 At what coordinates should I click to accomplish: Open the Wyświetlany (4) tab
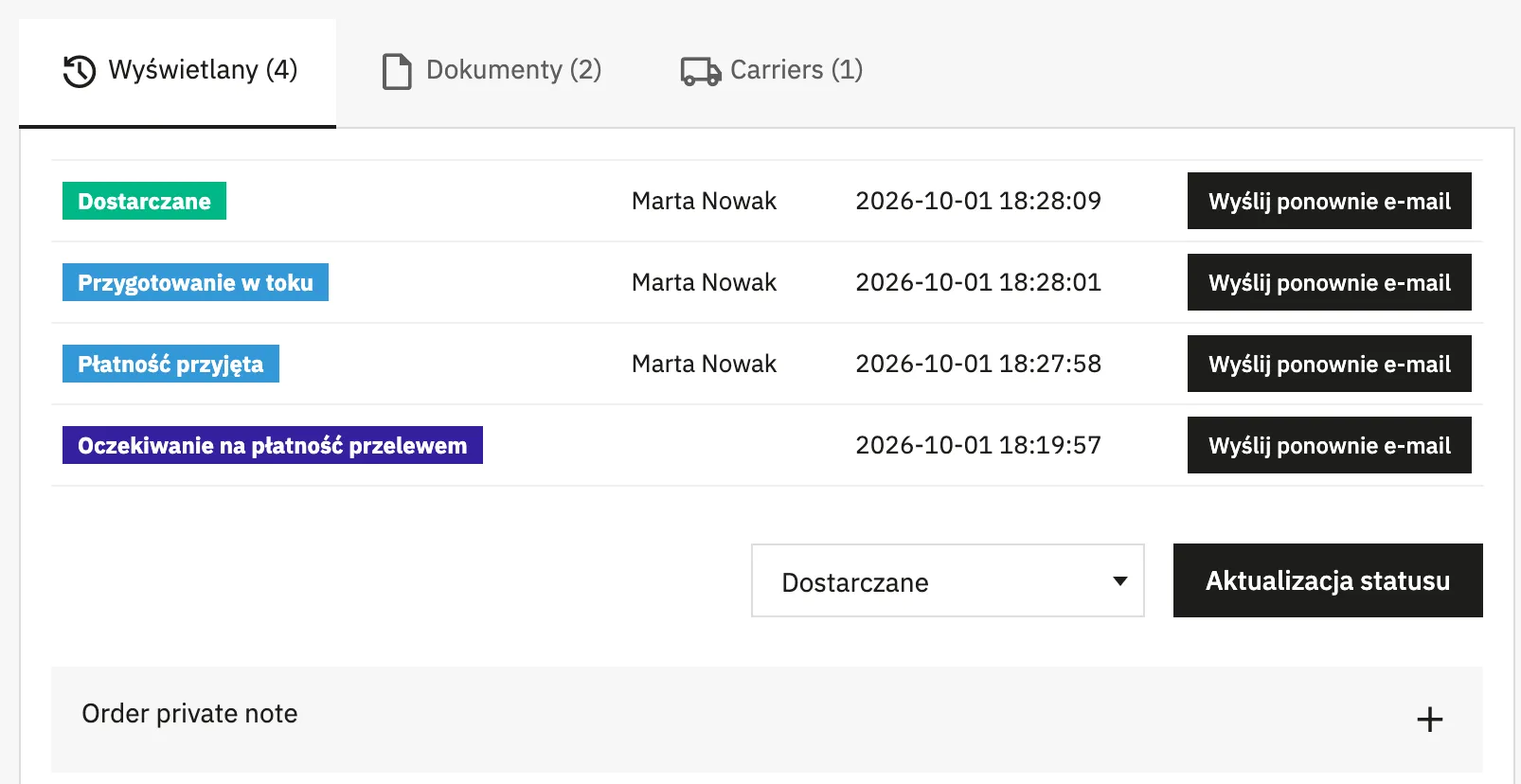[178, 72]
